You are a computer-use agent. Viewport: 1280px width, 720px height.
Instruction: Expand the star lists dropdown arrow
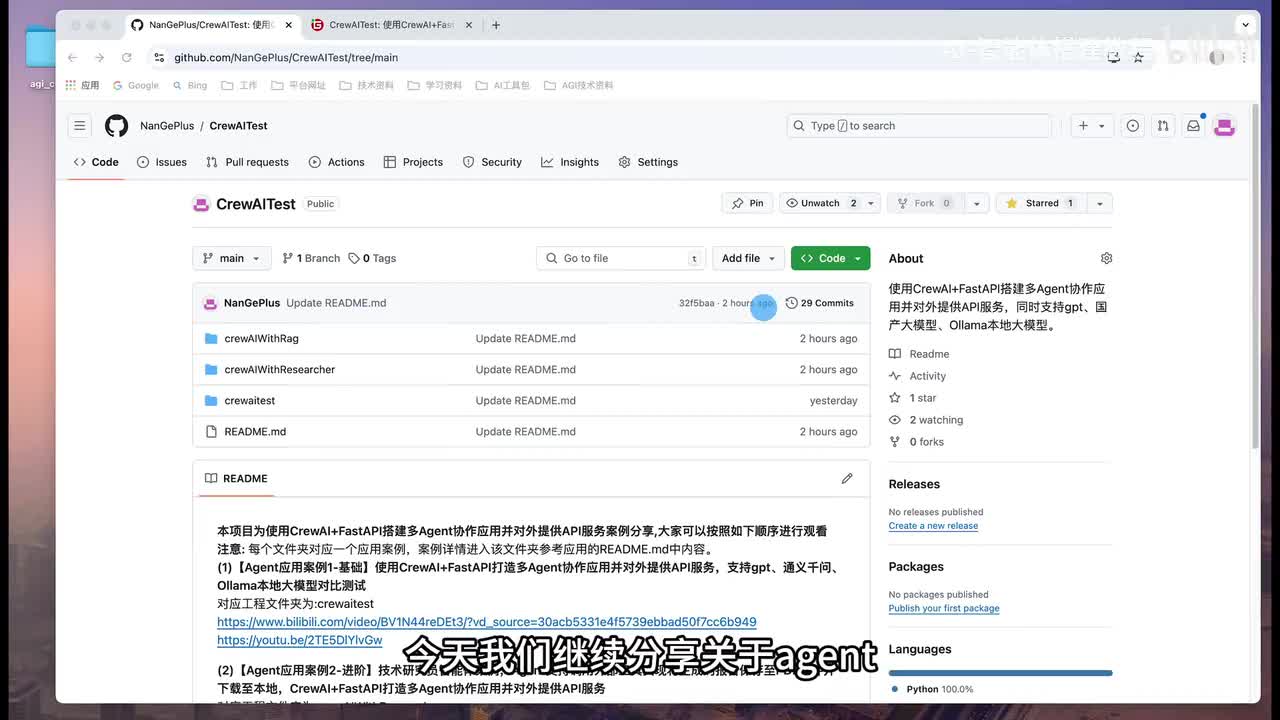click(x=1099, y=203)
